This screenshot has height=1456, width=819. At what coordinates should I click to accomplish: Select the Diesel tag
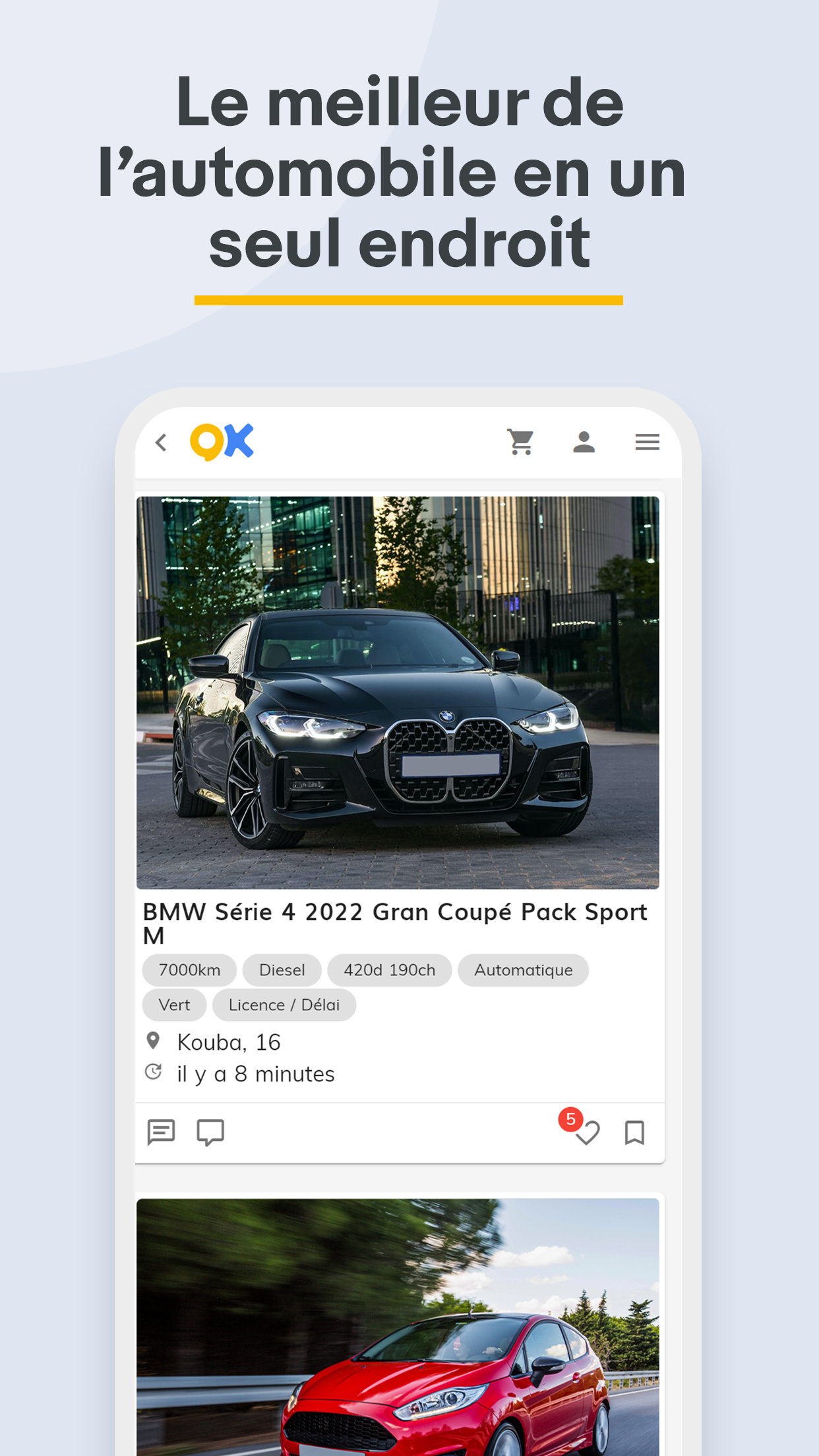282,970
